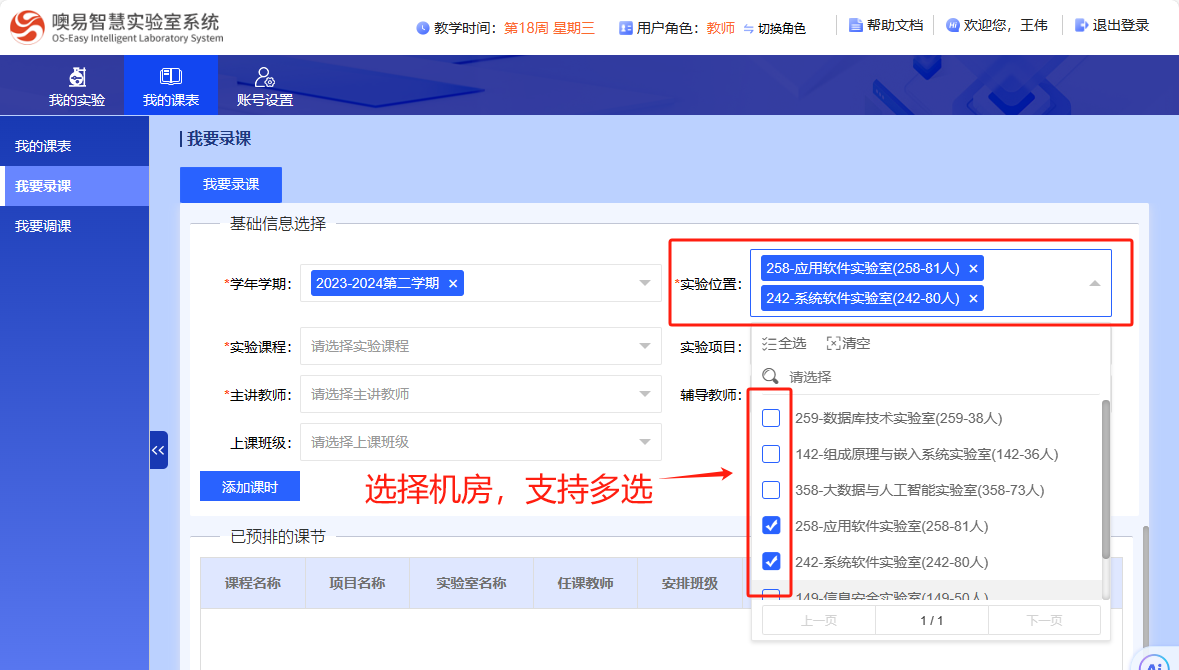Check the 358-大数据与人工智能实验室 checkbox
This screenshot has width=1179, height=670.
771,490
